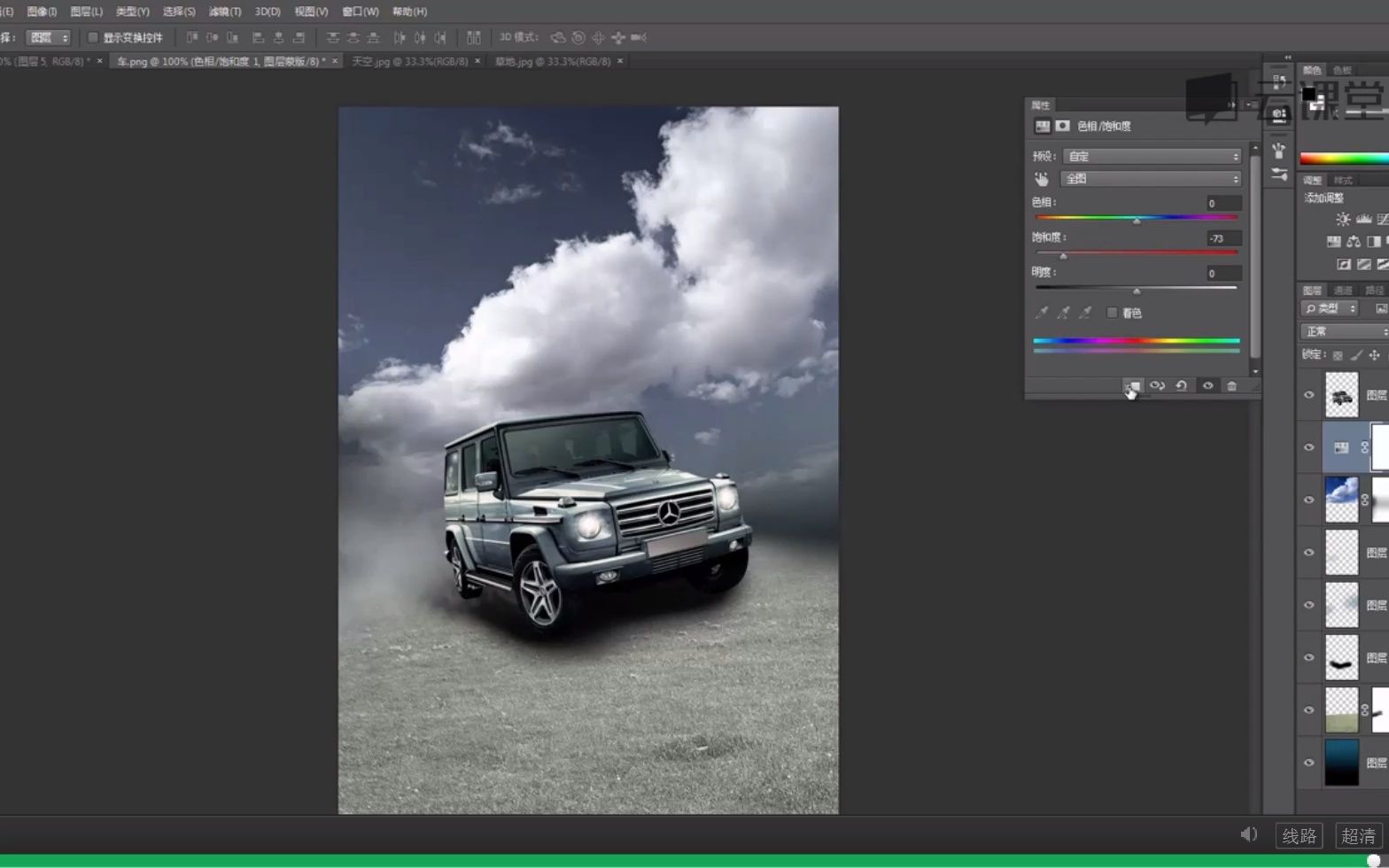
Task: Hide the bottom blue gradient layer eye icon
Action: point(1309,763)
